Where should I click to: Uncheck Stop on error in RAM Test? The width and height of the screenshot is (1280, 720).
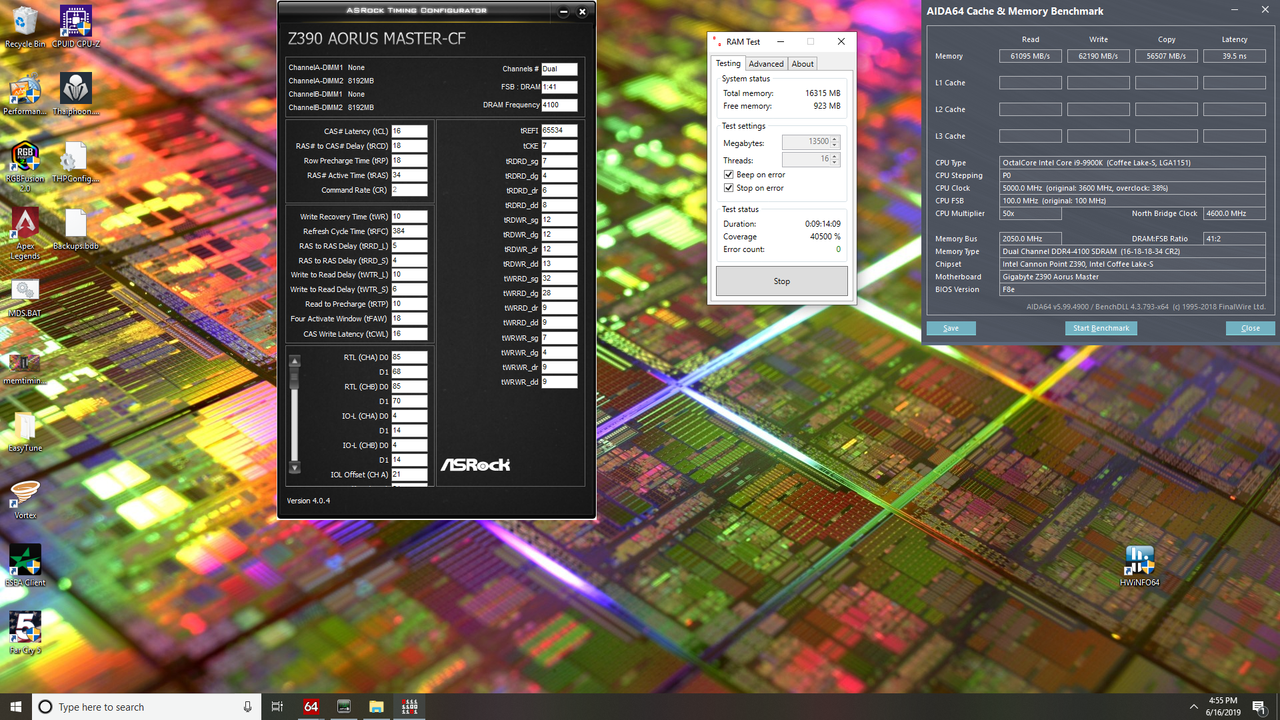(x=729, y=188)
